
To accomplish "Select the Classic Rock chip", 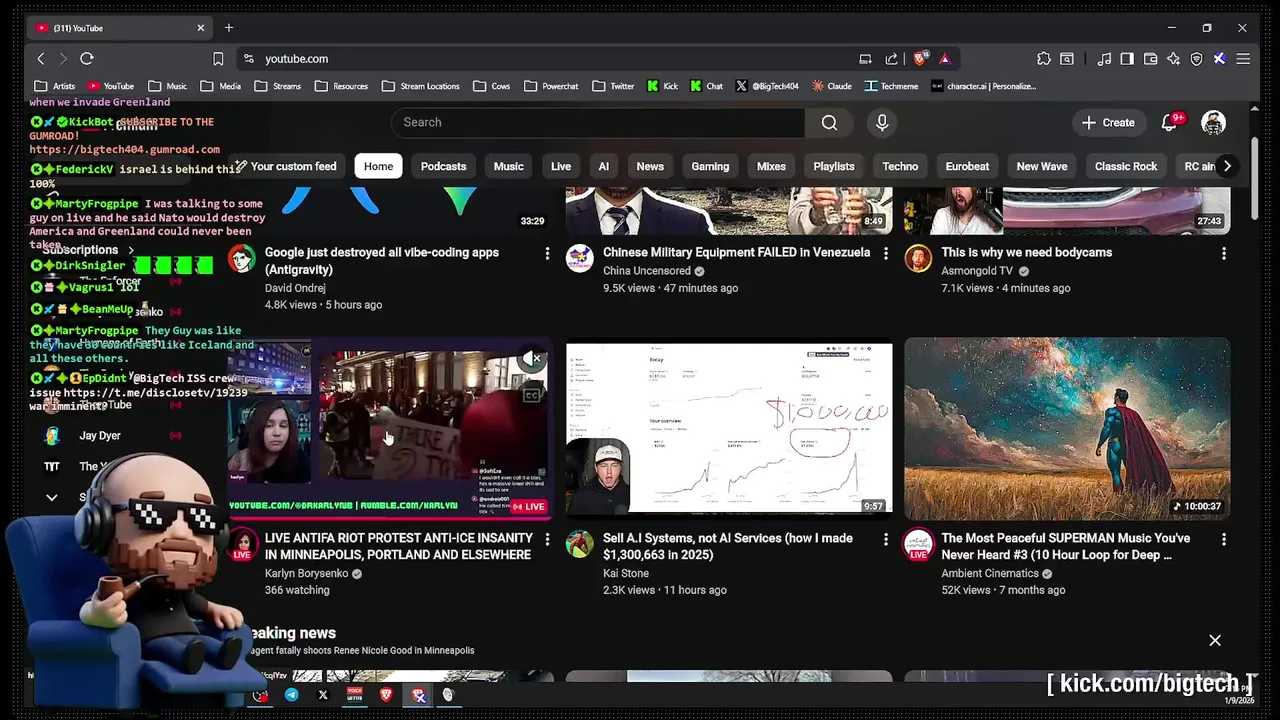I will pyautogui.click(x=1126, y=166).
